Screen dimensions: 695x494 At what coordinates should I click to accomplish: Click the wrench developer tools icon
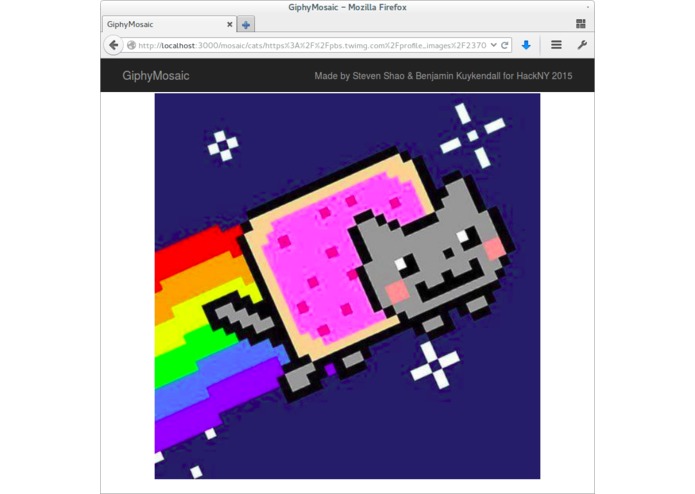[582, 45]
